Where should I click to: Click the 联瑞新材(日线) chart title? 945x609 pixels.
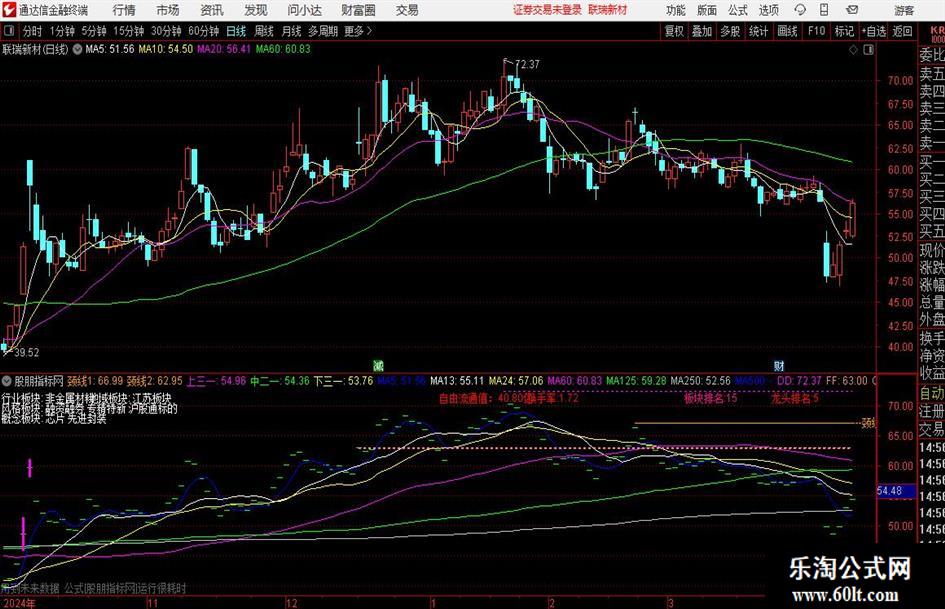(36, 49)
